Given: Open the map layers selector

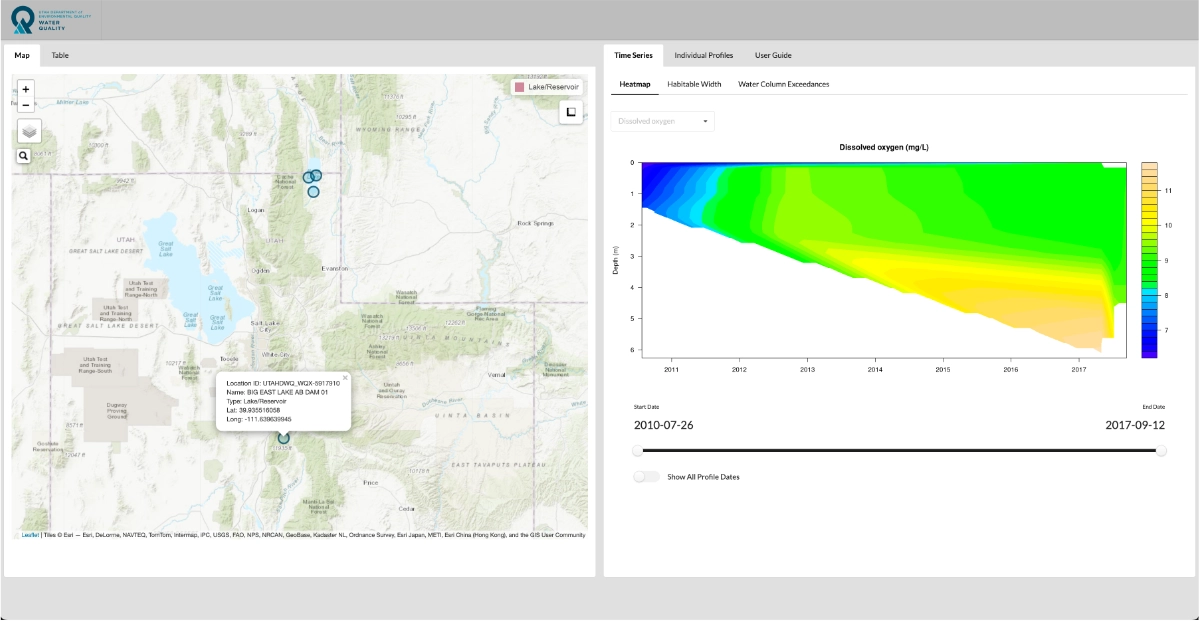Looking at the screenshot, I should (28, 130).
